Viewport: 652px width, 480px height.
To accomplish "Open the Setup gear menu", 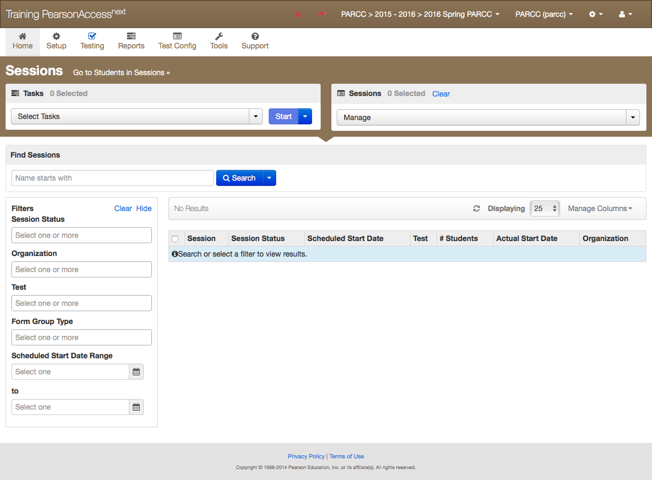I will tap(56, 41).
